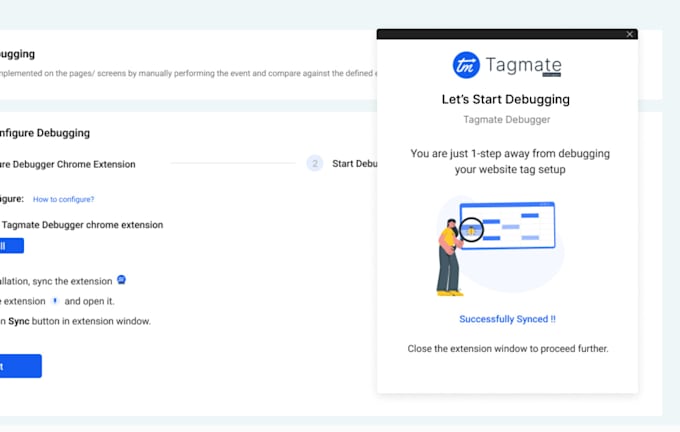
Task: Click 'You are just 1-step away' message
Action: coord(510,161)
